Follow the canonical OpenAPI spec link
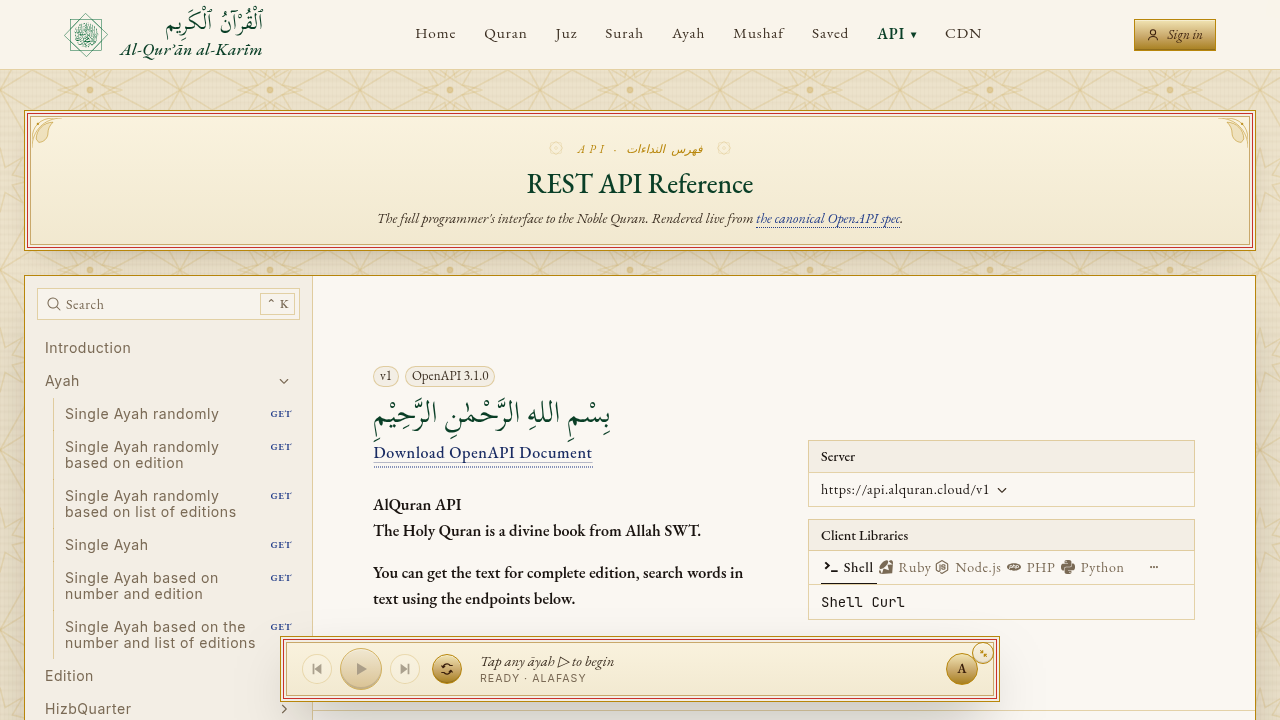This screenshot has height=720, width=1280. 828,218
